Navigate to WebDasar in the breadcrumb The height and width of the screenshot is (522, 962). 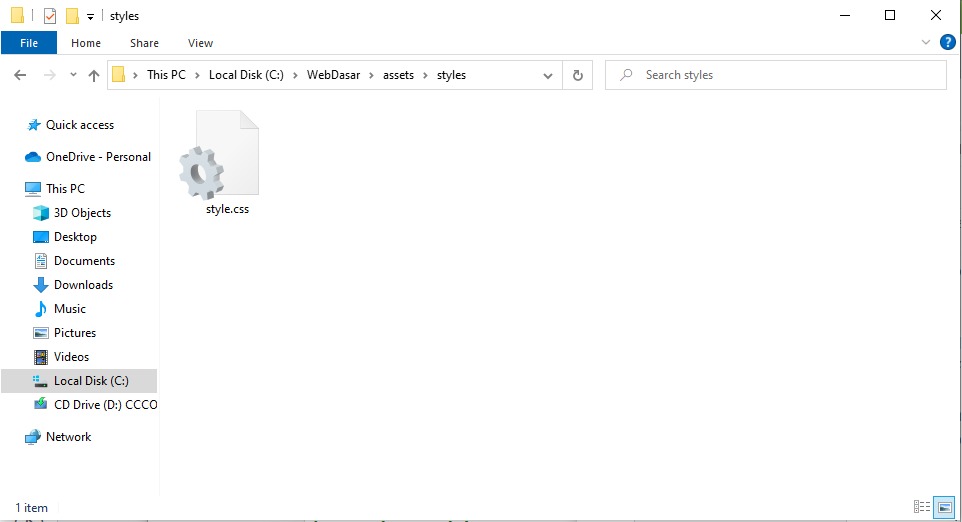coord(333,75)
